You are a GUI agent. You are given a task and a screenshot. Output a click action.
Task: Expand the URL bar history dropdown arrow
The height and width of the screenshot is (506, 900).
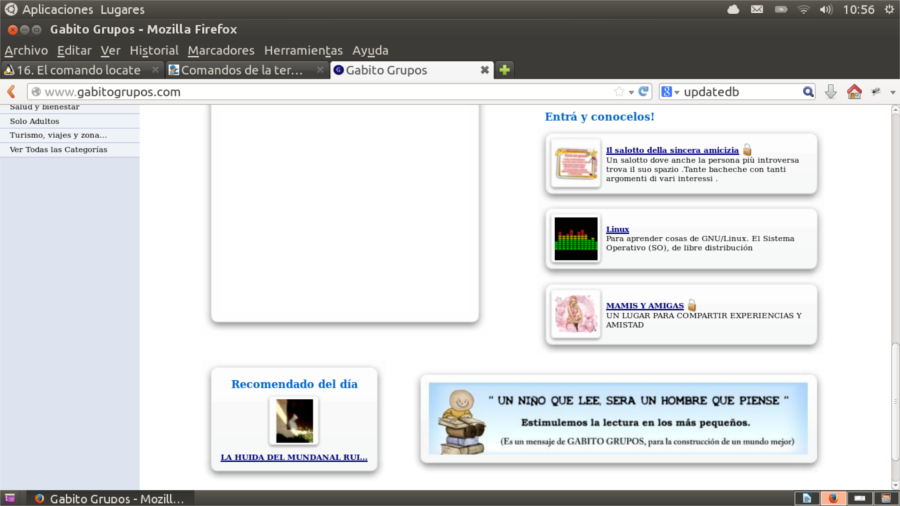[x=631, y=91]
